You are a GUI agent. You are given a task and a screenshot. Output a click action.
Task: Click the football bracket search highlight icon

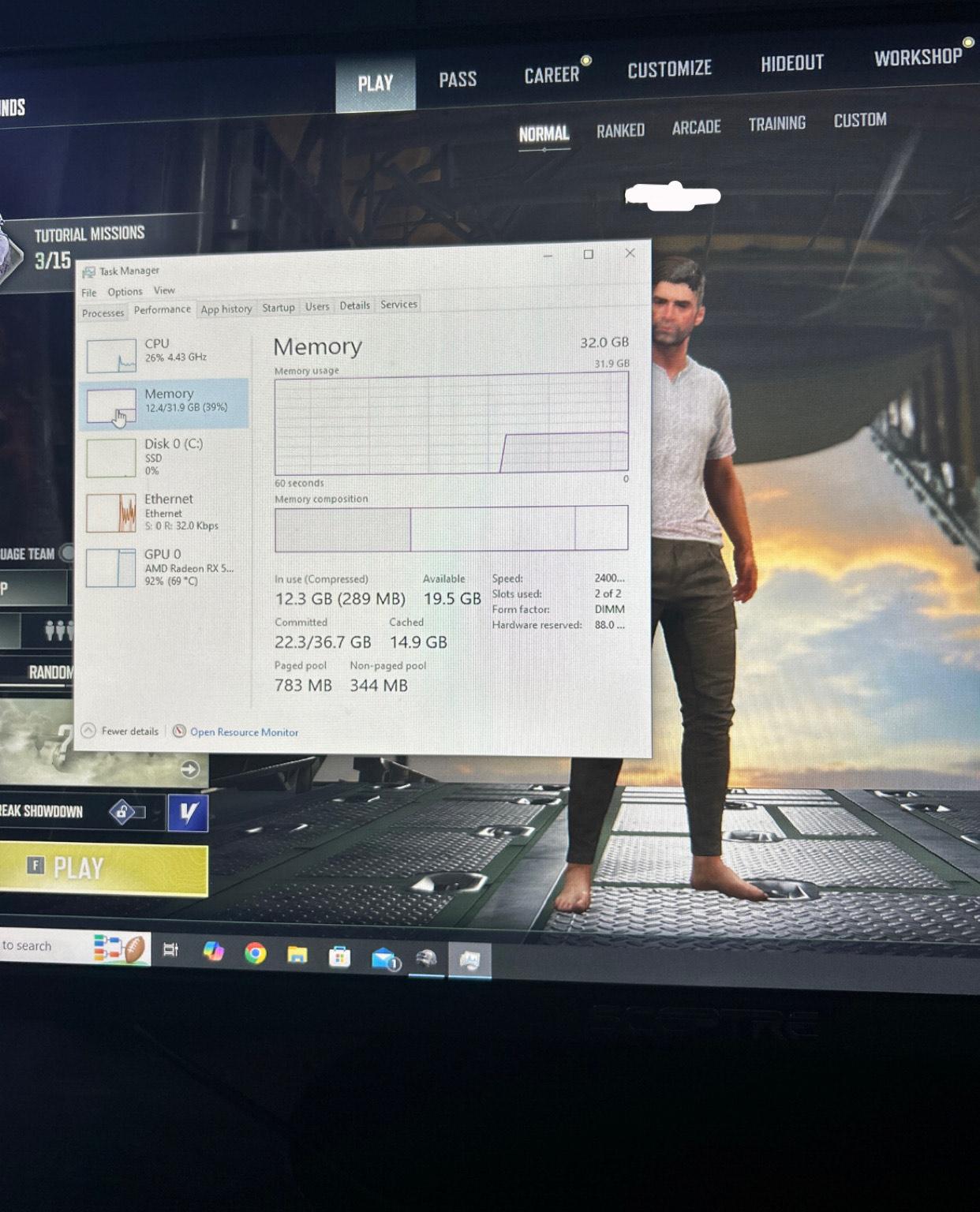(x=121, y=949)
